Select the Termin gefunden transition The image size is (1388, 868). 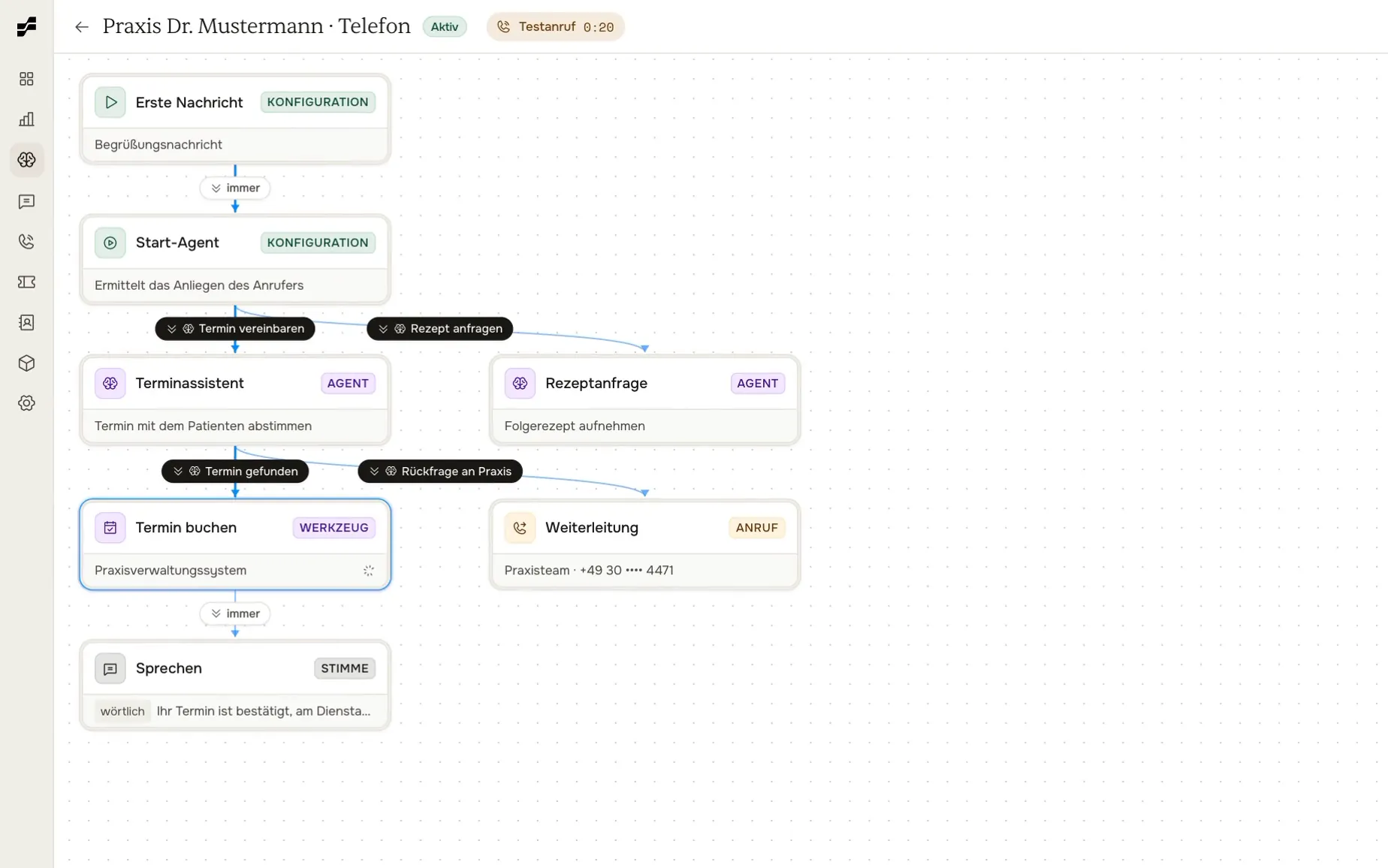235,472
